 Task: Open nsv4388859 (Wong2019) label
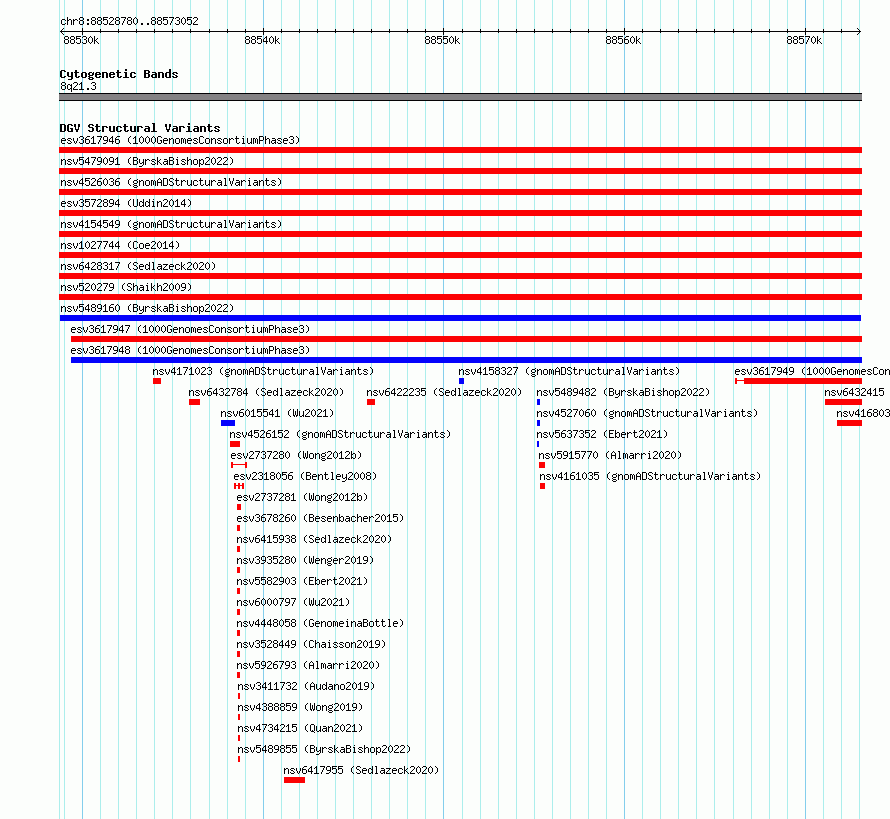coord(300,707)
